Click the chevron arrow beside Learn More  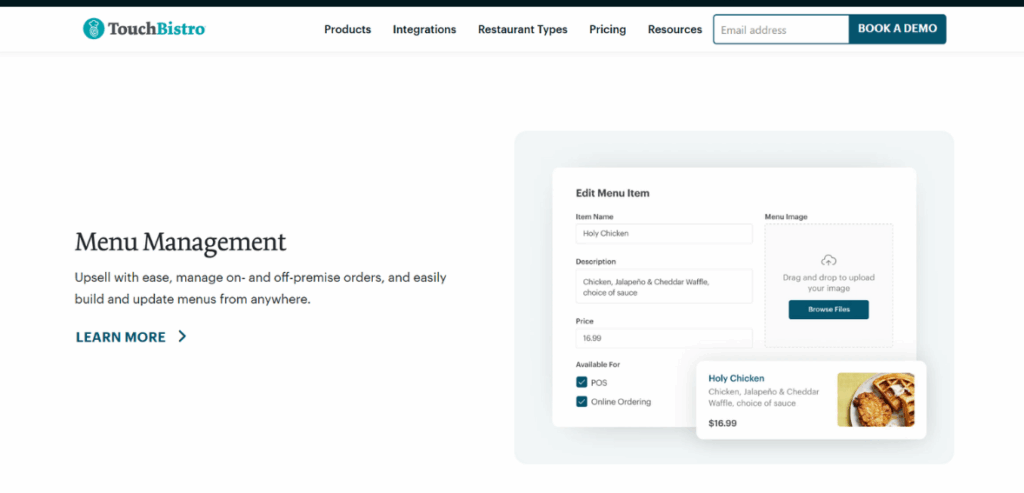(x=182, y=337)
